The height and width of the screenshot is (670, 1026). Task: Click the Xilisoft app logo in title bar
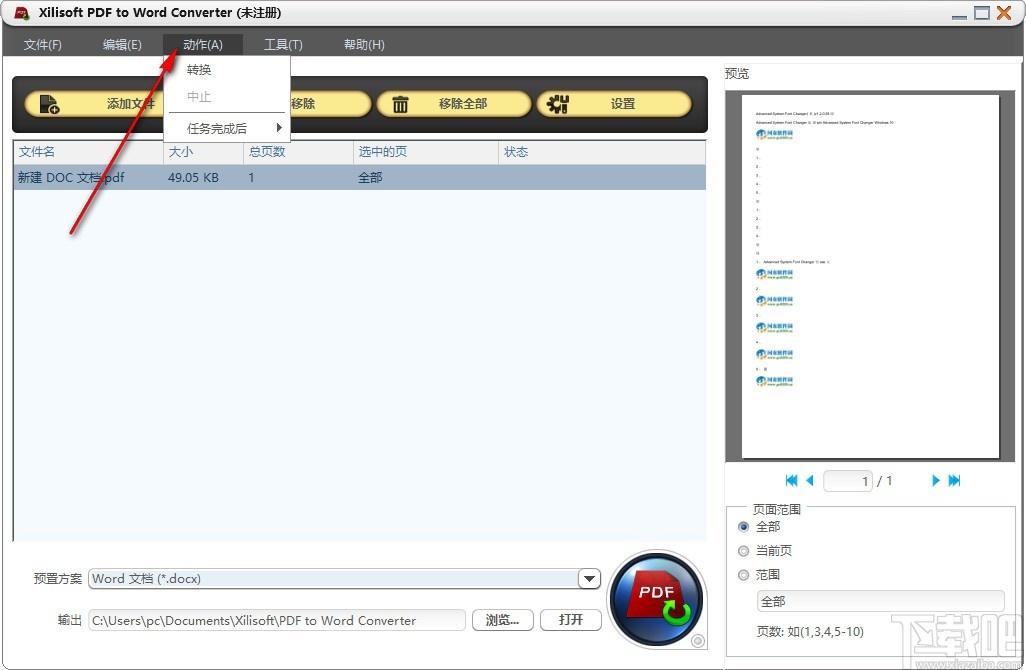pyautogui.click(x=22, y=12)
